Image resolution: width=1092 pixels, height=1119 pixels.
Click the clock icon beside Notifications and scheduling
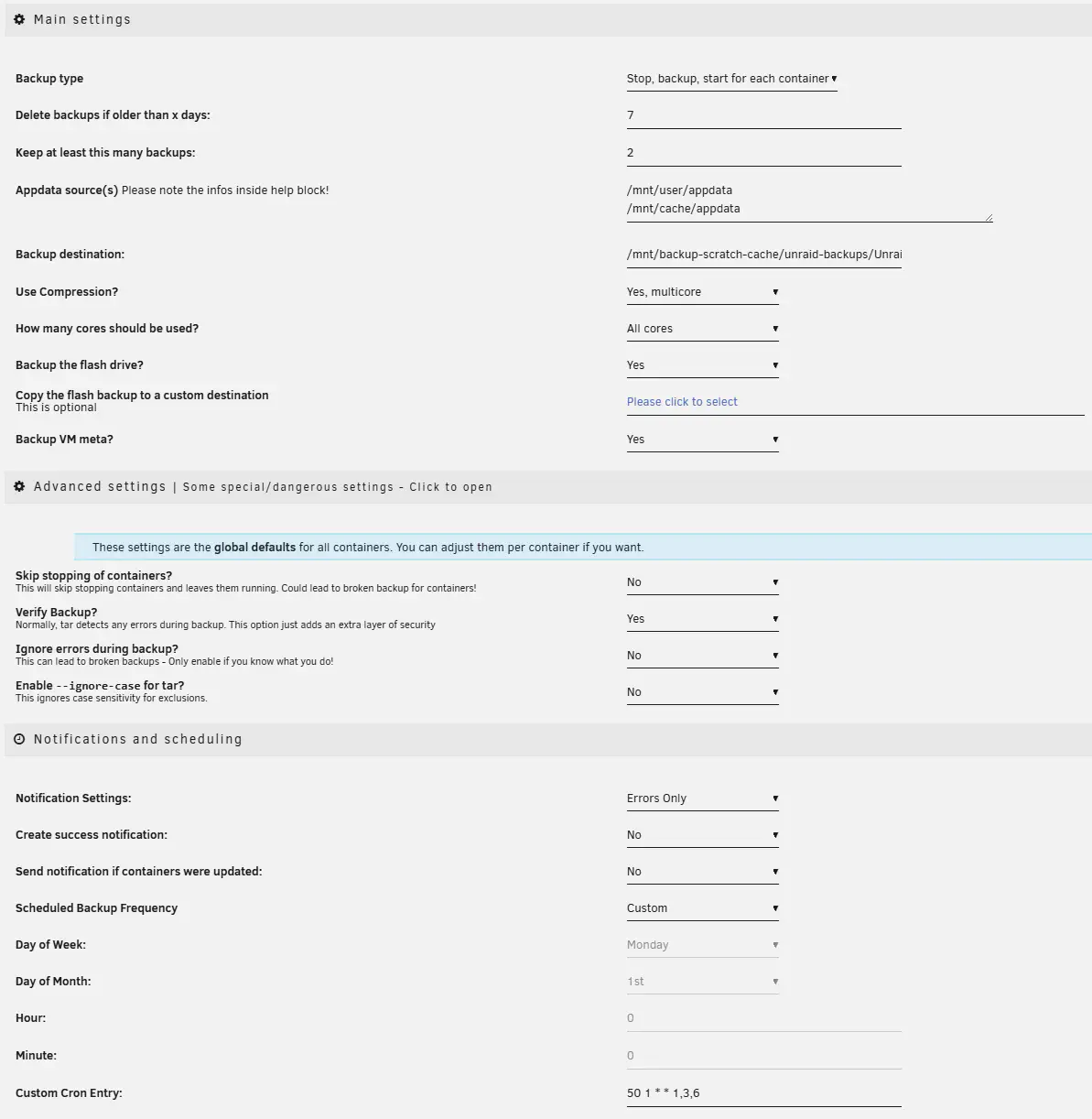[x=19, y=739]
